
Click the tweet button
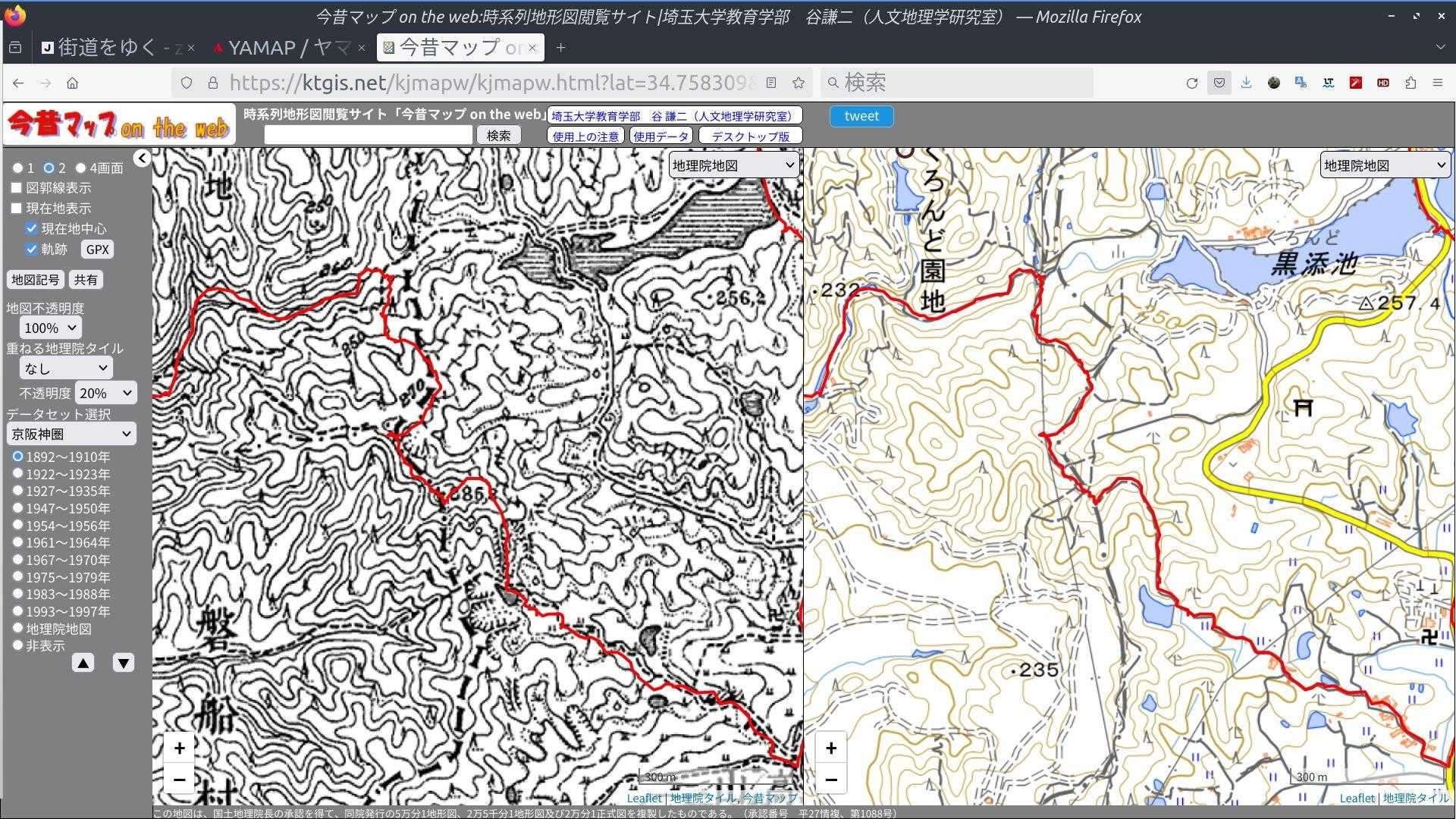tap(861, 116)
